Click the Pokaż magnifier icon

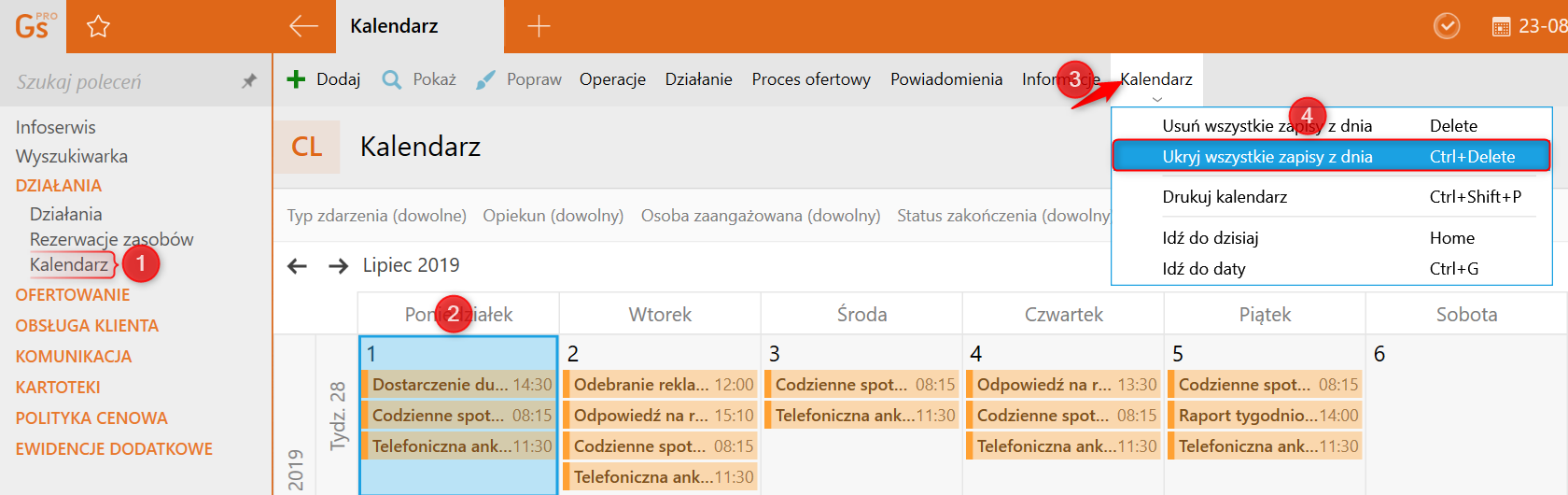tap(392, 79)
